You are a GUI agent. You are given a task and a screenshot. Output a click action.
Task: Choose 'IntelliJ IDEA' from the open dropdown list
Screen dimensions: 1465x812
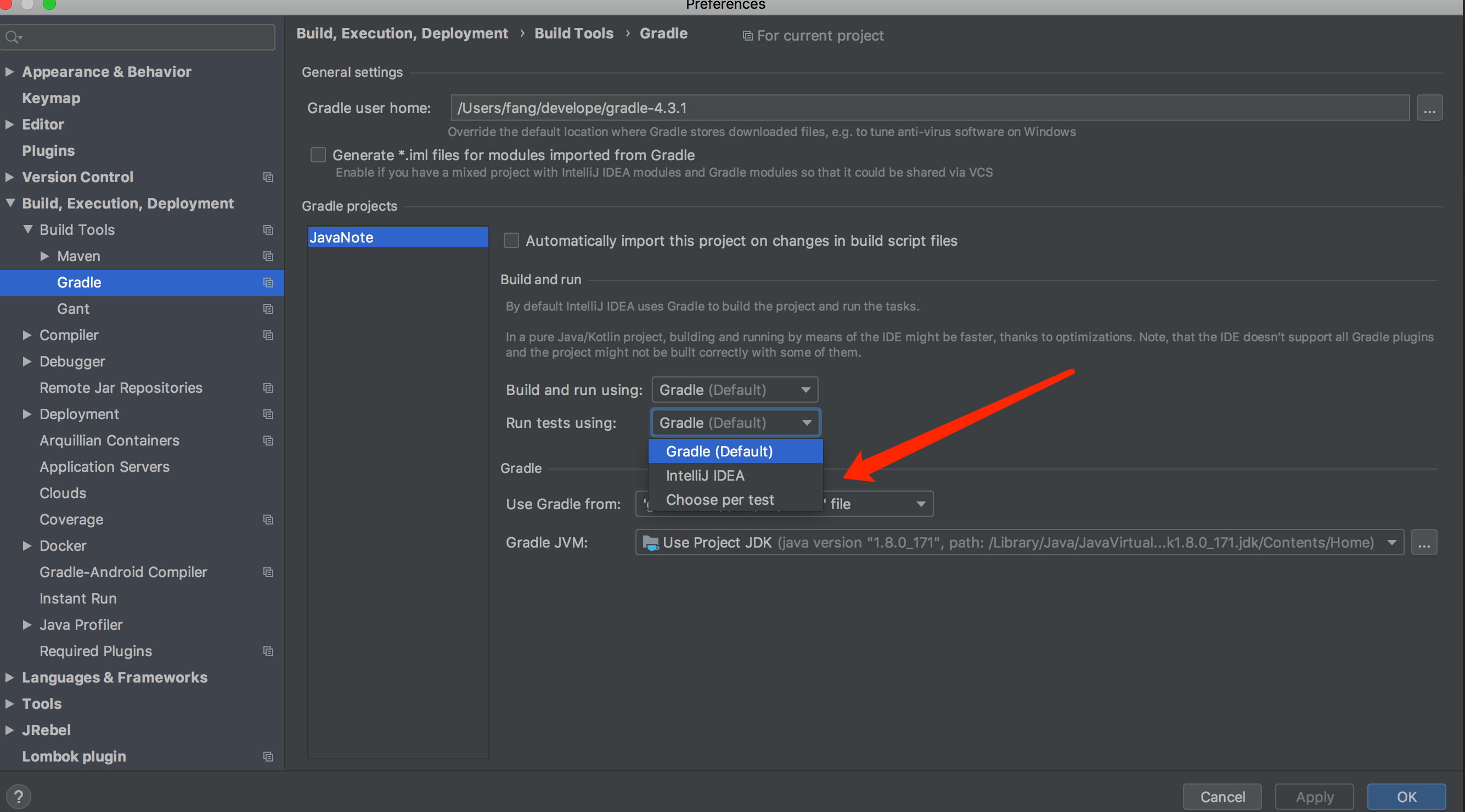(705, 475)
